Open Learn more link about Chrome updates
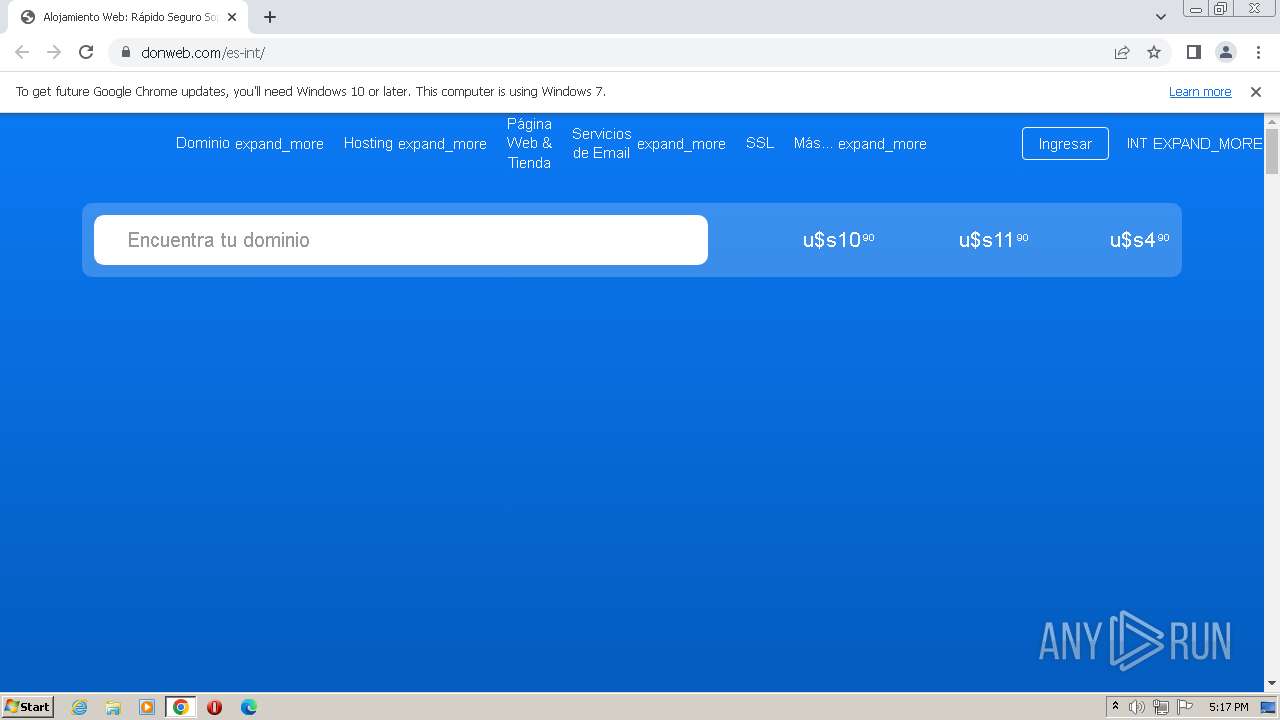Image resolution: width=1280 pixels, height=720 pixels. tap(1200, 92)
